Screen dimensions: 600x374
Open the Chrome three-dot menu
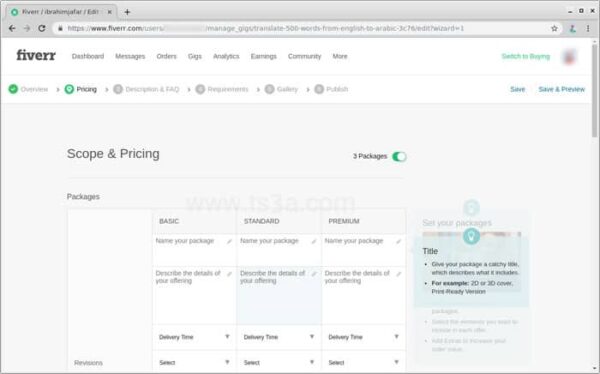tap(588, 28)
